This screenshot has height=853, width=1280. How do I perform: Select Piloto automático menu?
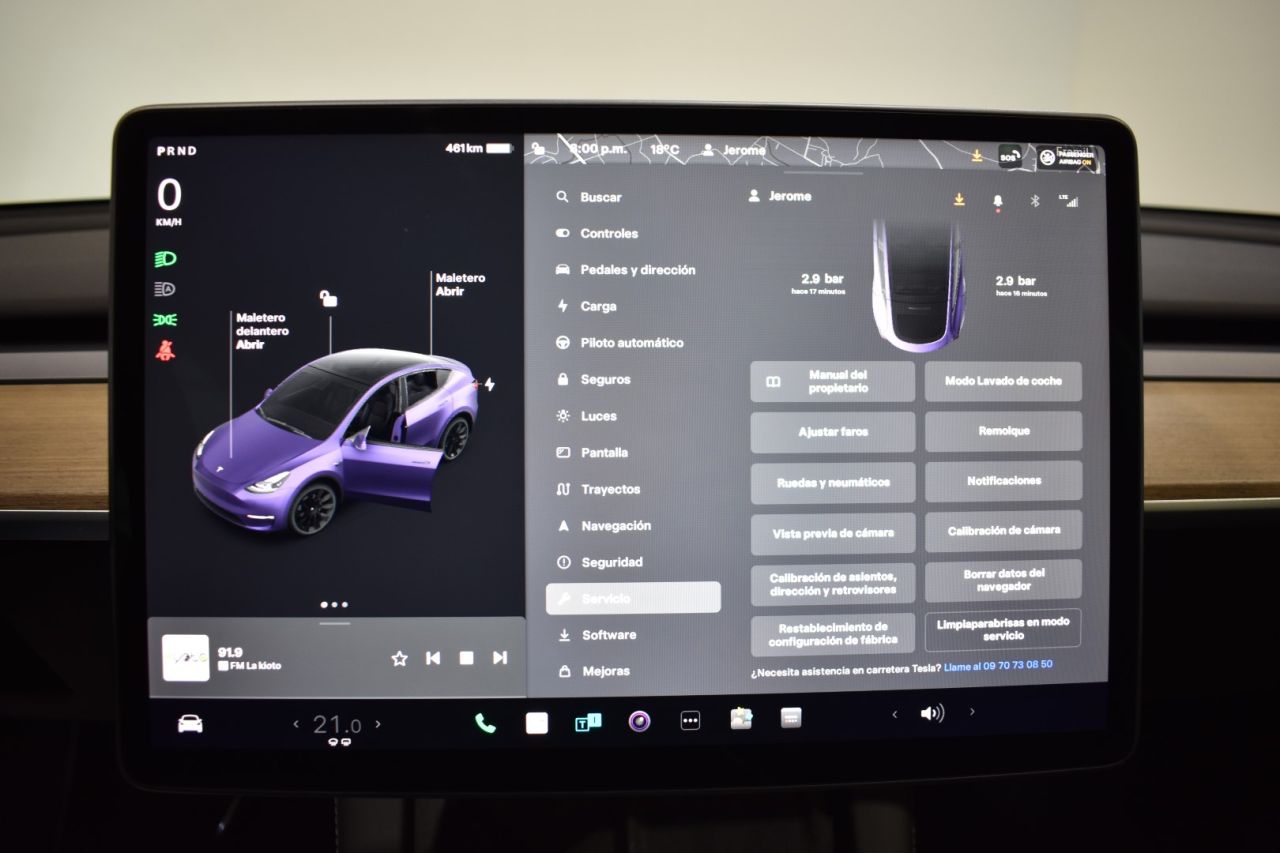(619, 343)
